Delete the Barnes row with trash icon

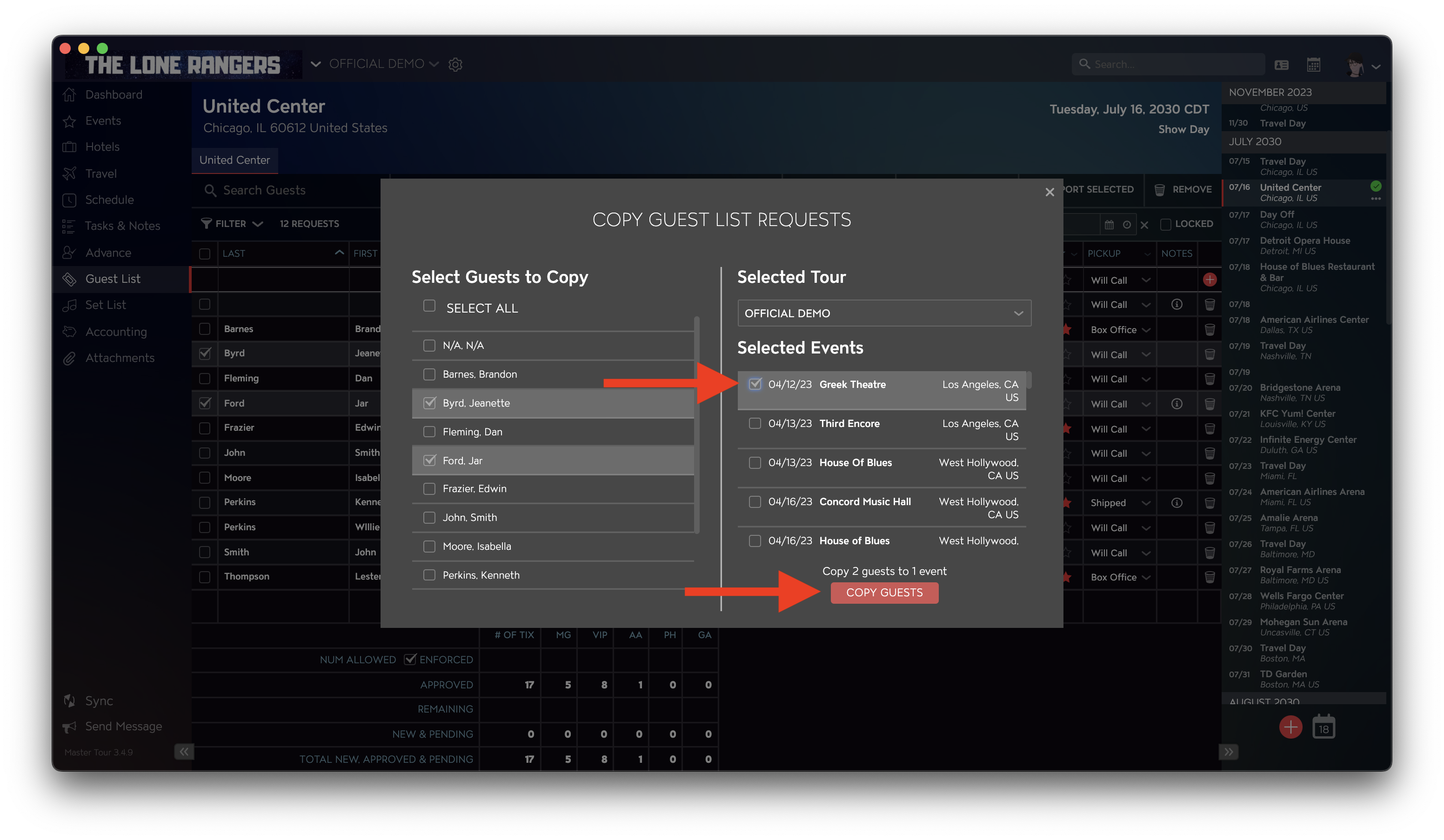(1209, 329)
